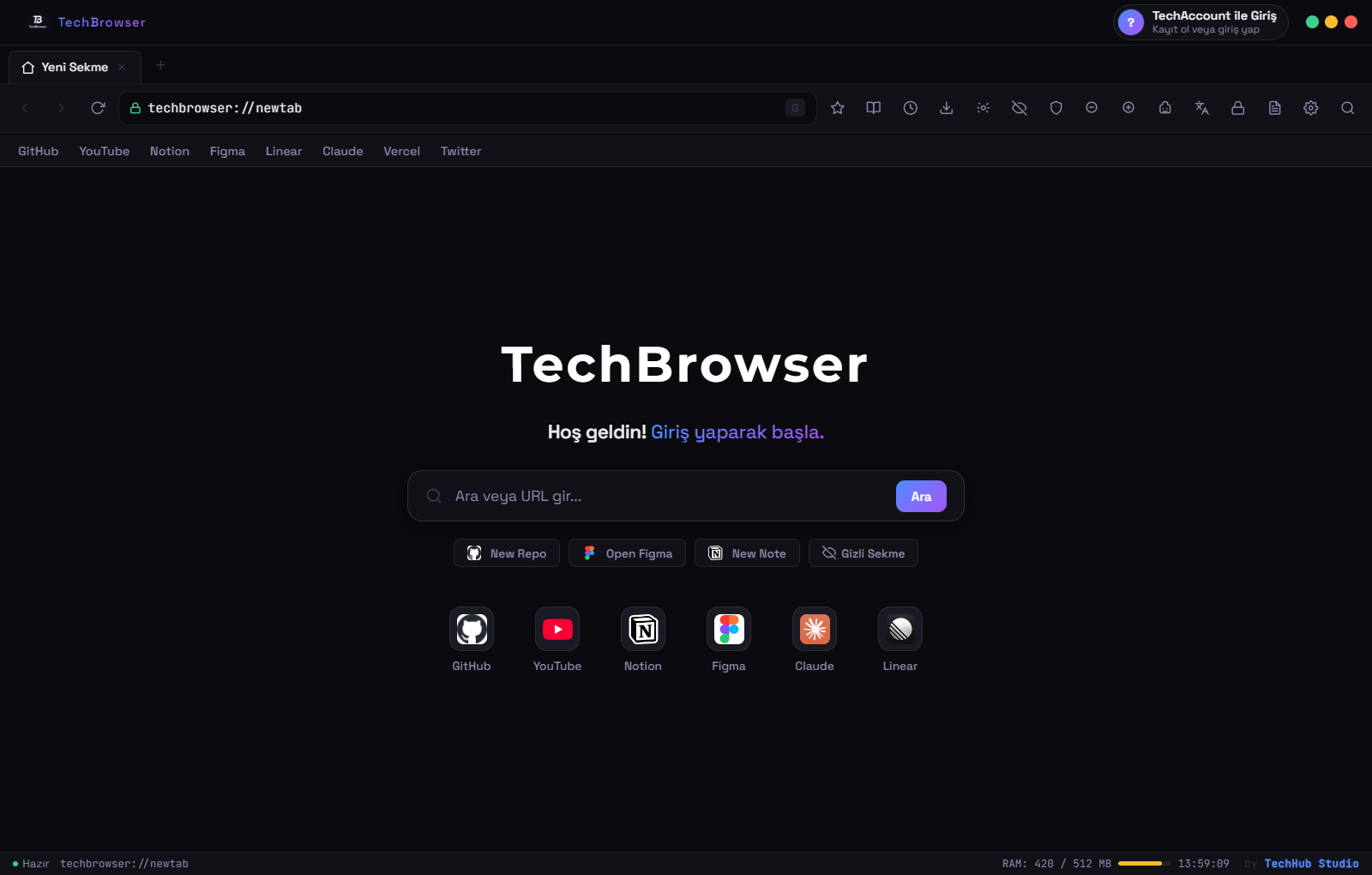Image resolution: width=1372 pixels, height=875 pixels.
Task: Click the focus mode icon in toolbar
Action: click(984, 108)
